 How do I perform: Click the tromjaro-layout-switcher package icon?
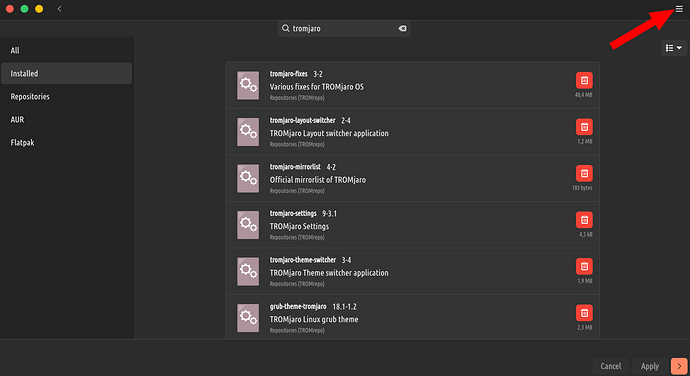pos(248,132)
